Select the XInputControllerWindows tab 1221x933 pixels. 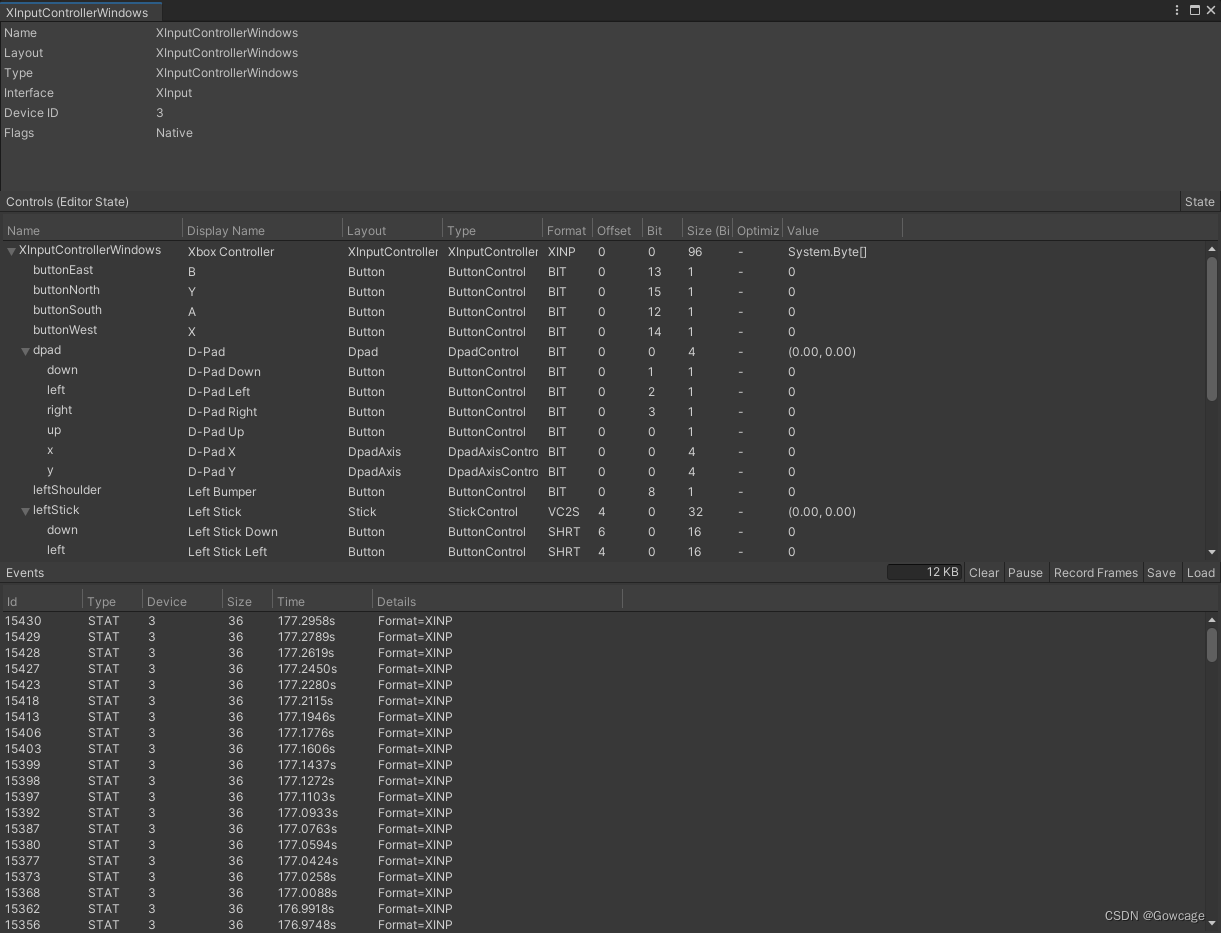click(80, 12)
